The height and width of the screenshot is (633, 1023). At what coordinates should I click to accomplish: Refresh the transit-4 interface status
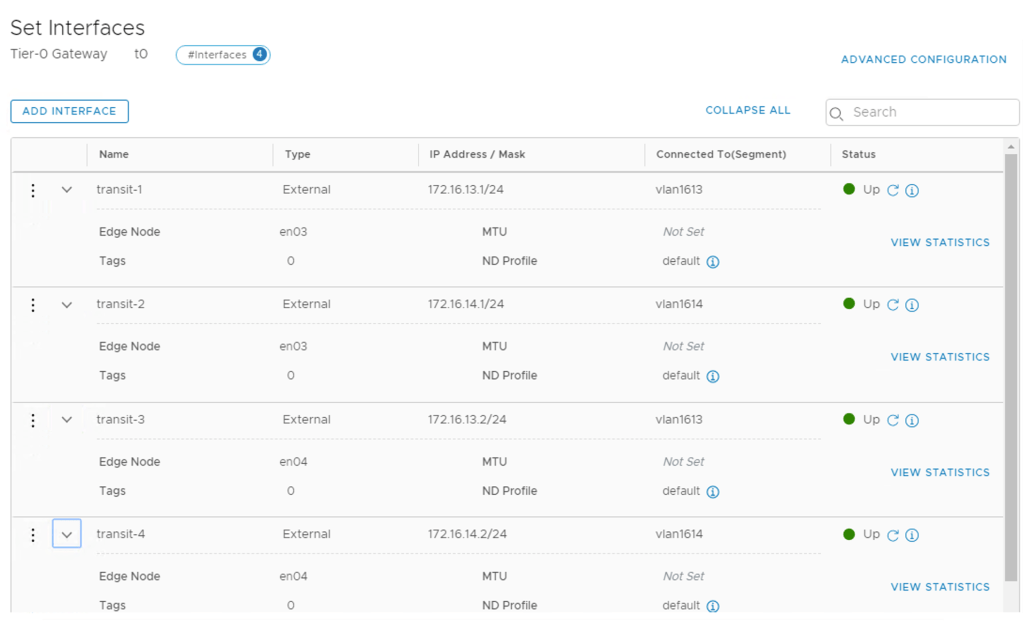click(894, 534)
